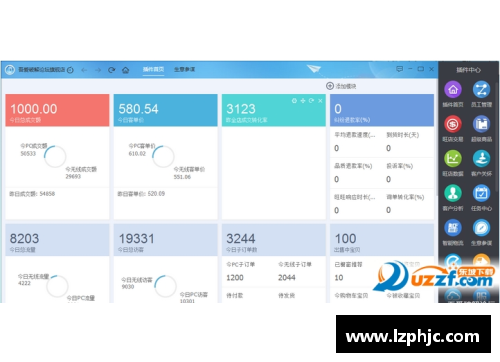Click the 4222 wireless traffic figure
Image resolution: width=500 pixels, height=362 pixels.
(x=24, y=283)
